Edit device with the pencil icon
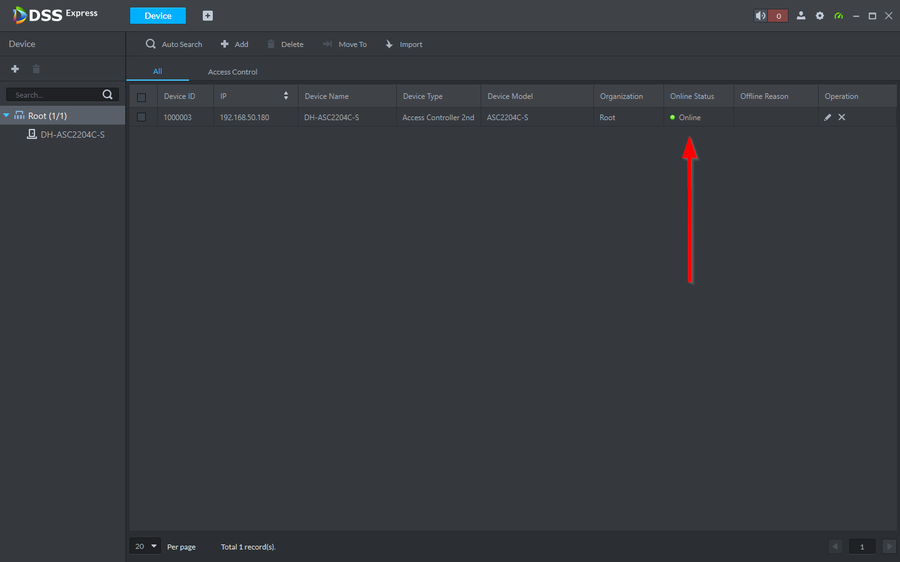The image size is (900, 562). [827, 117]
